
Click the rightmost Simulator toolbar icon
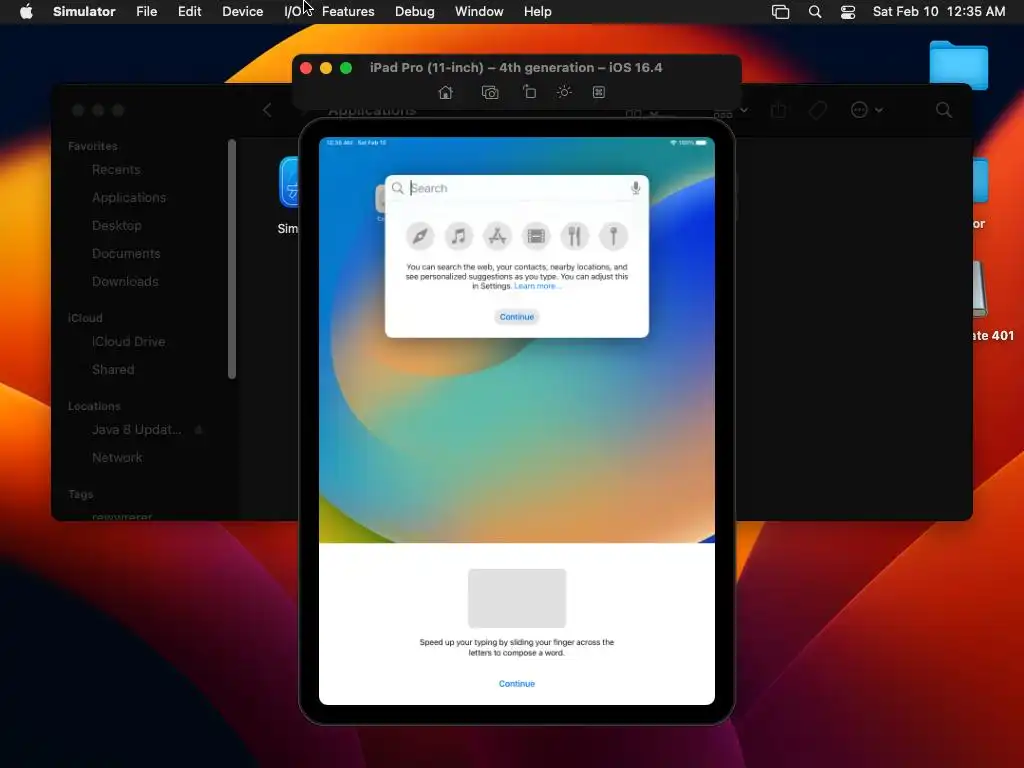click(598, 92)
